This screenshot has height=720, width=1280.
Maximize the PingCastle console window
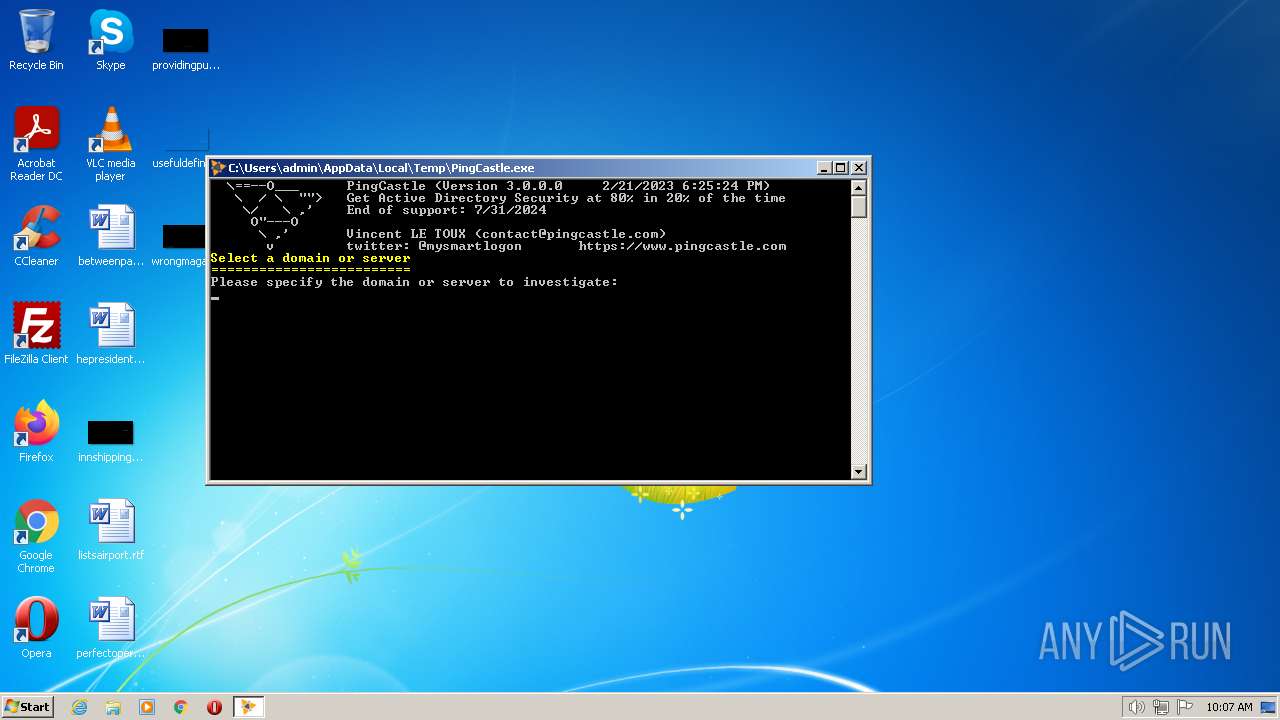tap(841, 168)
